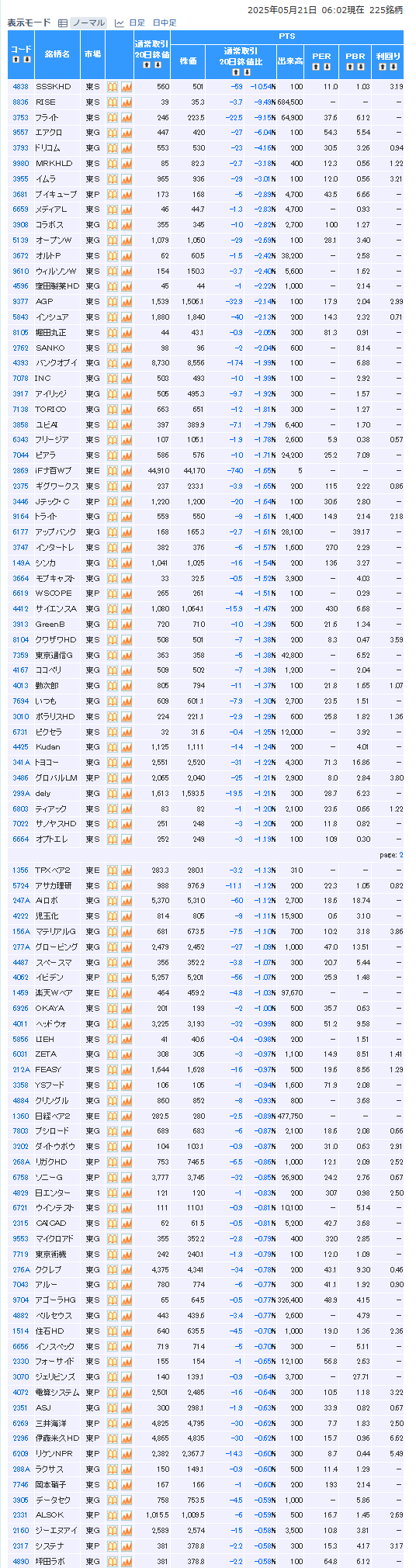416x1568 pixels.
Task: Open stock code 247A link
Action: 21,900
